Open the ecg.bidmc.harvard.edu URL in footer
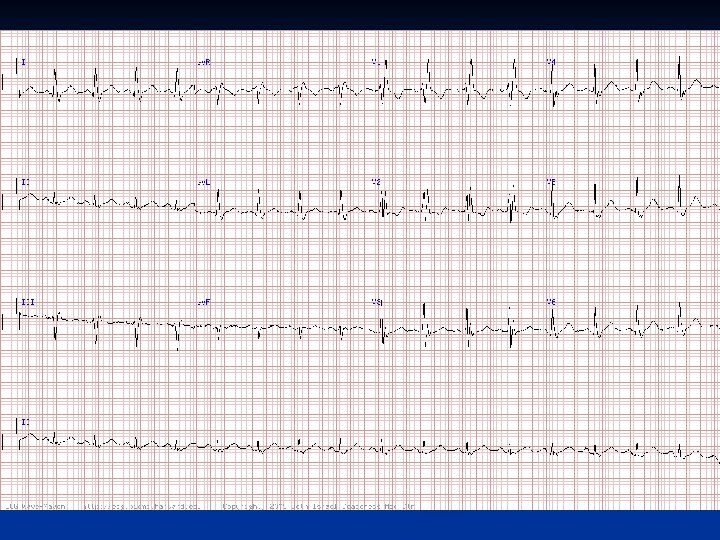This screenshot has height=540, width=720. (142, 506)
